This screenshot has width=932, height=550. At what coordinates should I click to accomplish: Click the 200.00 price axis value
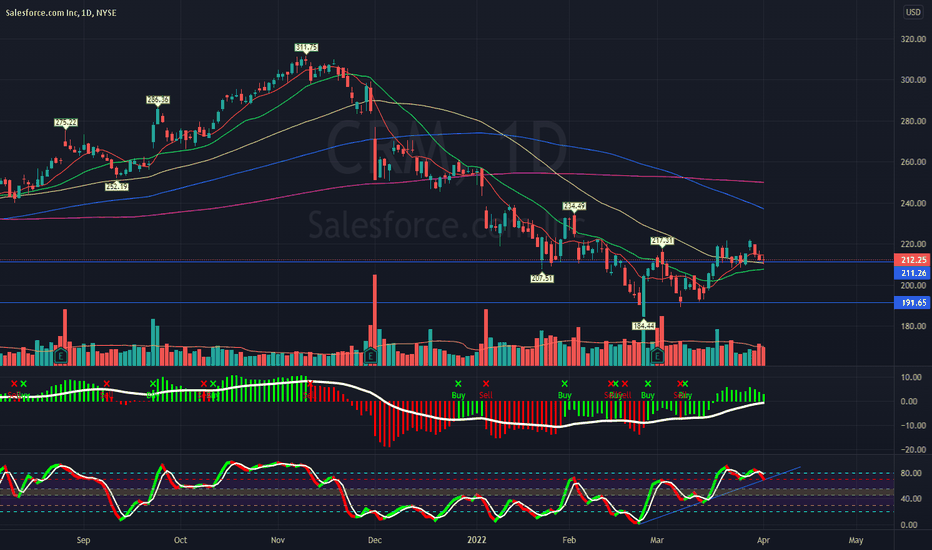tap(914, 285)
